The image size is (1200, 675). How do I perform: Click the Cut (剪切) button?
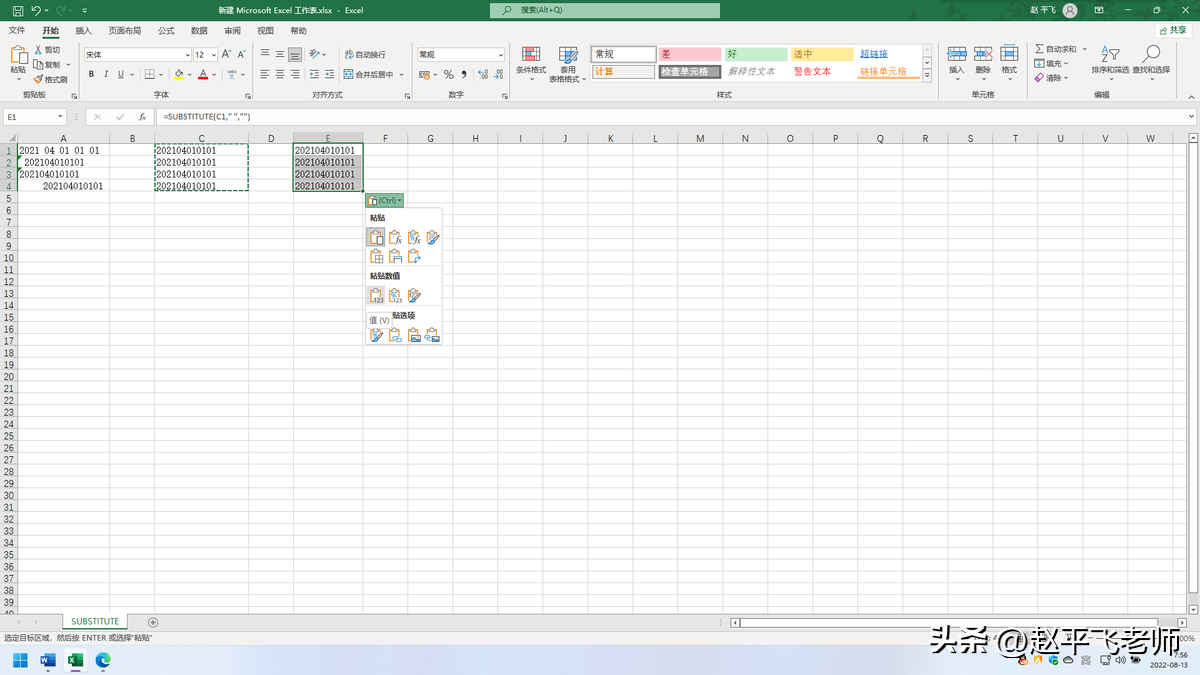(47, 49)
